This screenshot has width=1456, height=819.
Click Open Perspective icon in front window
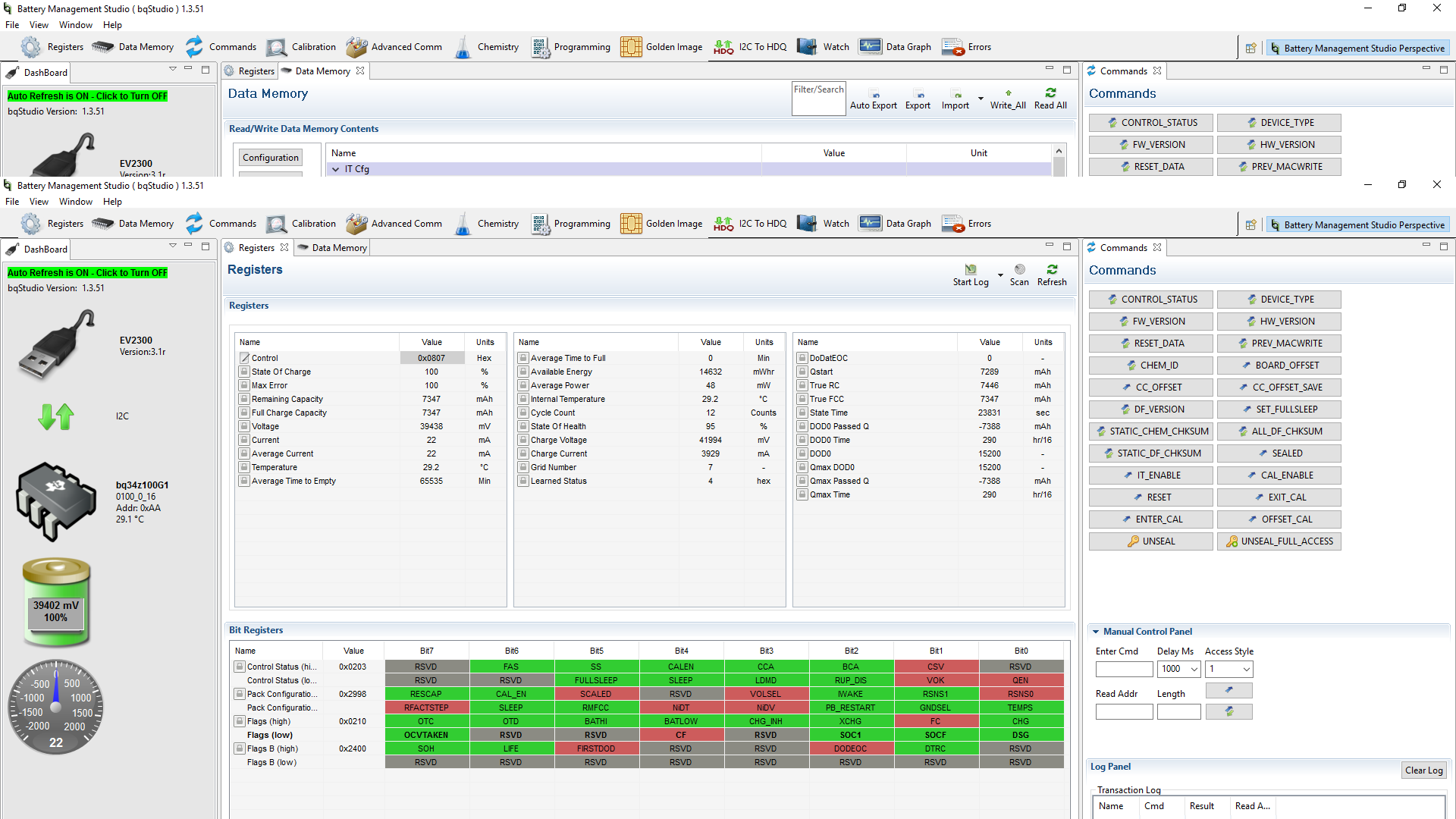click(1251, 225)
